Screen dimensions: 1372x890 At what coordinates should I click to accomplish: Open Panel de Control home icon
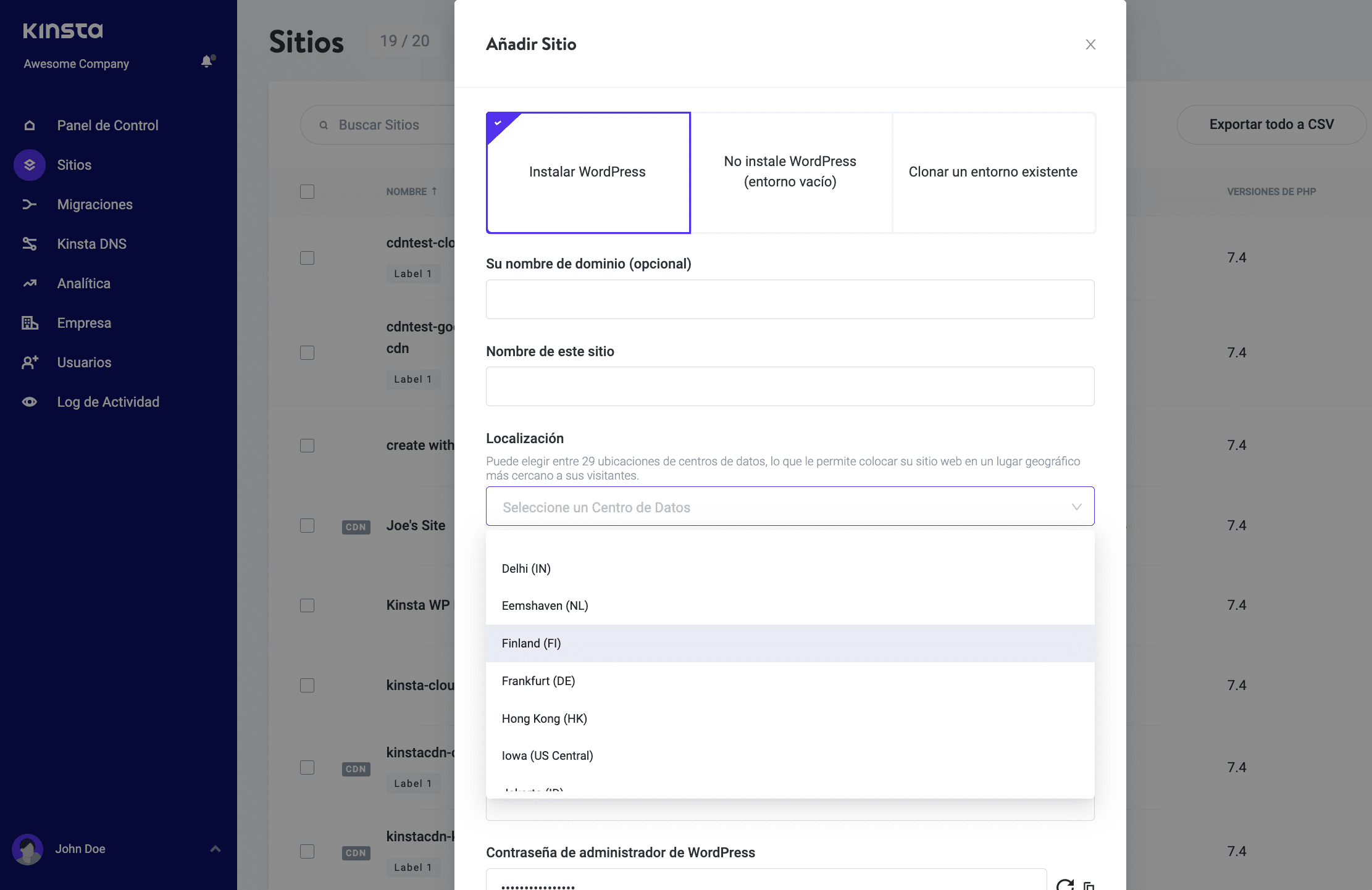click(x=30, y=125)
